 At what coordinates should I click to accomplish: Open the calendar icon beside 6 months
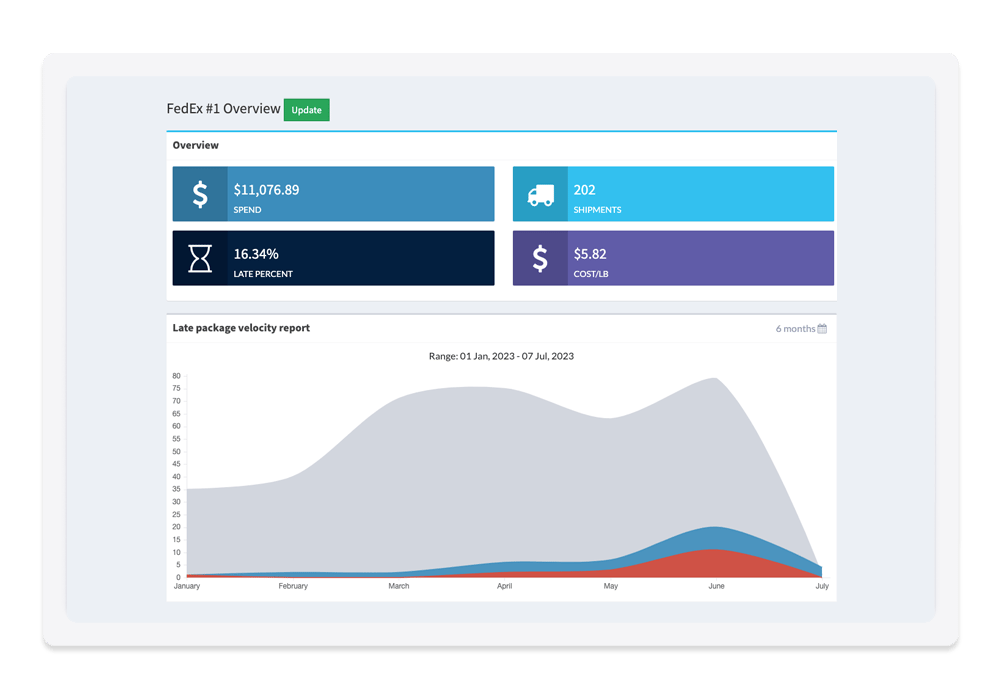[x=822, y=328]
